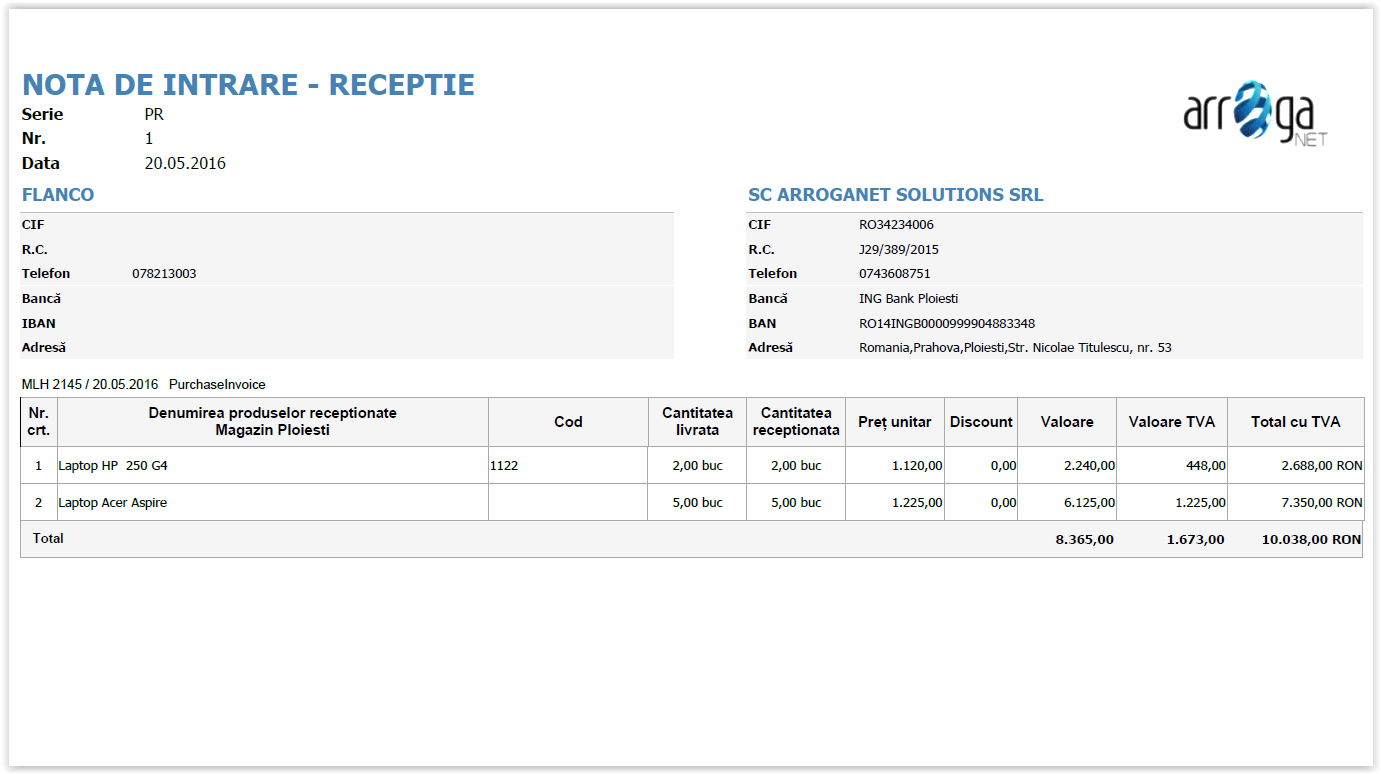Image resolution: width=1381 pixels, height=774 pixels.
Task: Click the received quantity 5,00 buc for Acer Aspire
Action: click(796, 503)
